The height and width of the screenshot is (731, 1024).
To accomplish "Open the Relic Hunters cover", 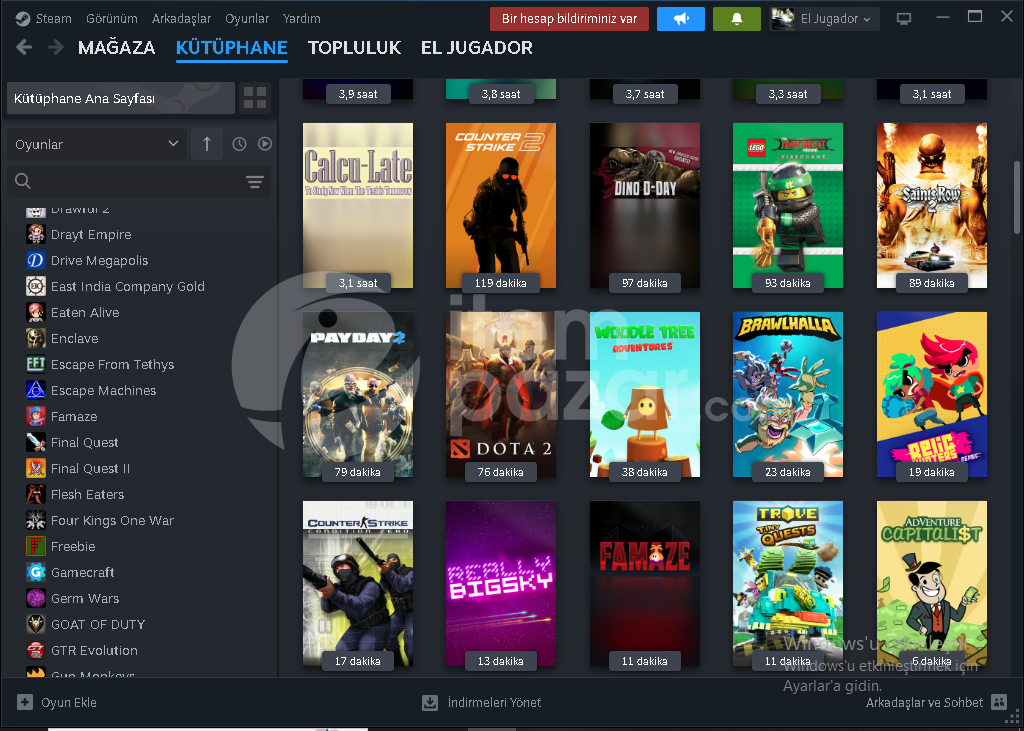I will coord(932,395).
